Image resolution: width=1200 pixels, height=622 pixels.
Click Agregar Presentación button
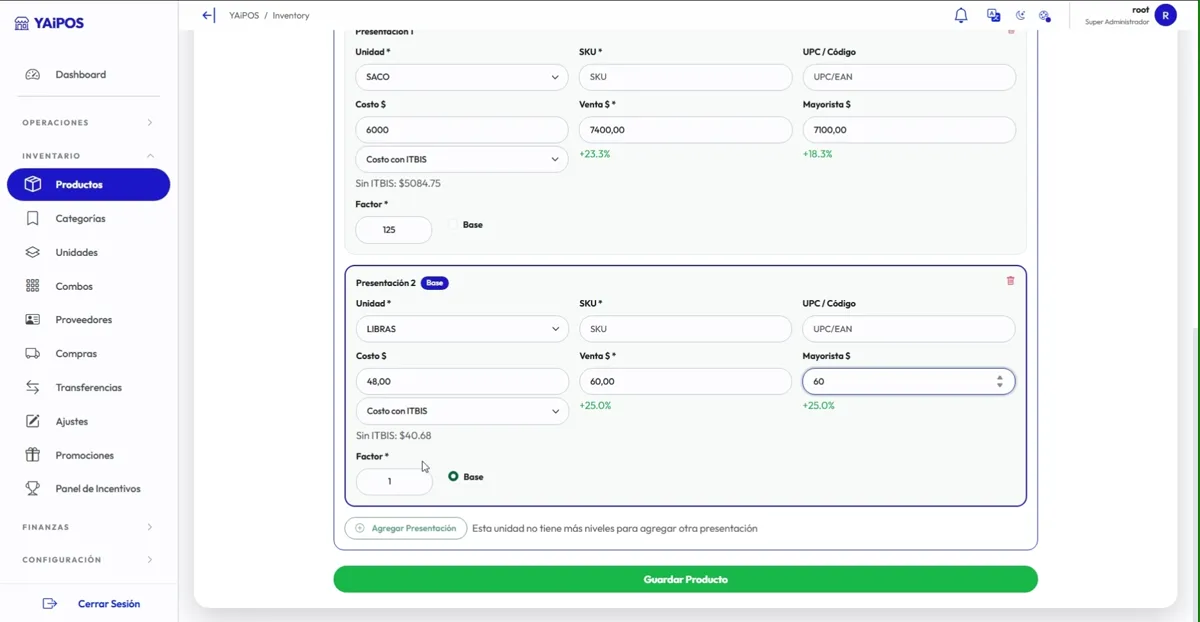pos(406,528)
